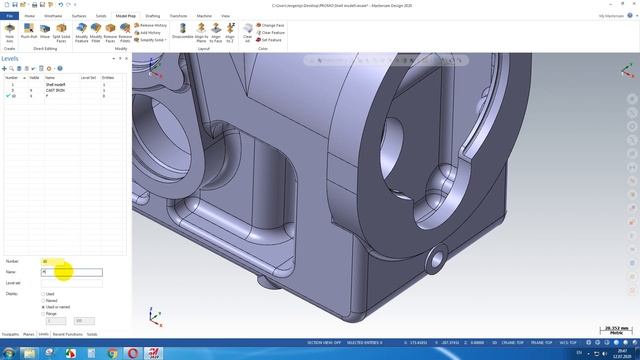
Task: Click the Change Face button
Action: [x=270, y=25]
